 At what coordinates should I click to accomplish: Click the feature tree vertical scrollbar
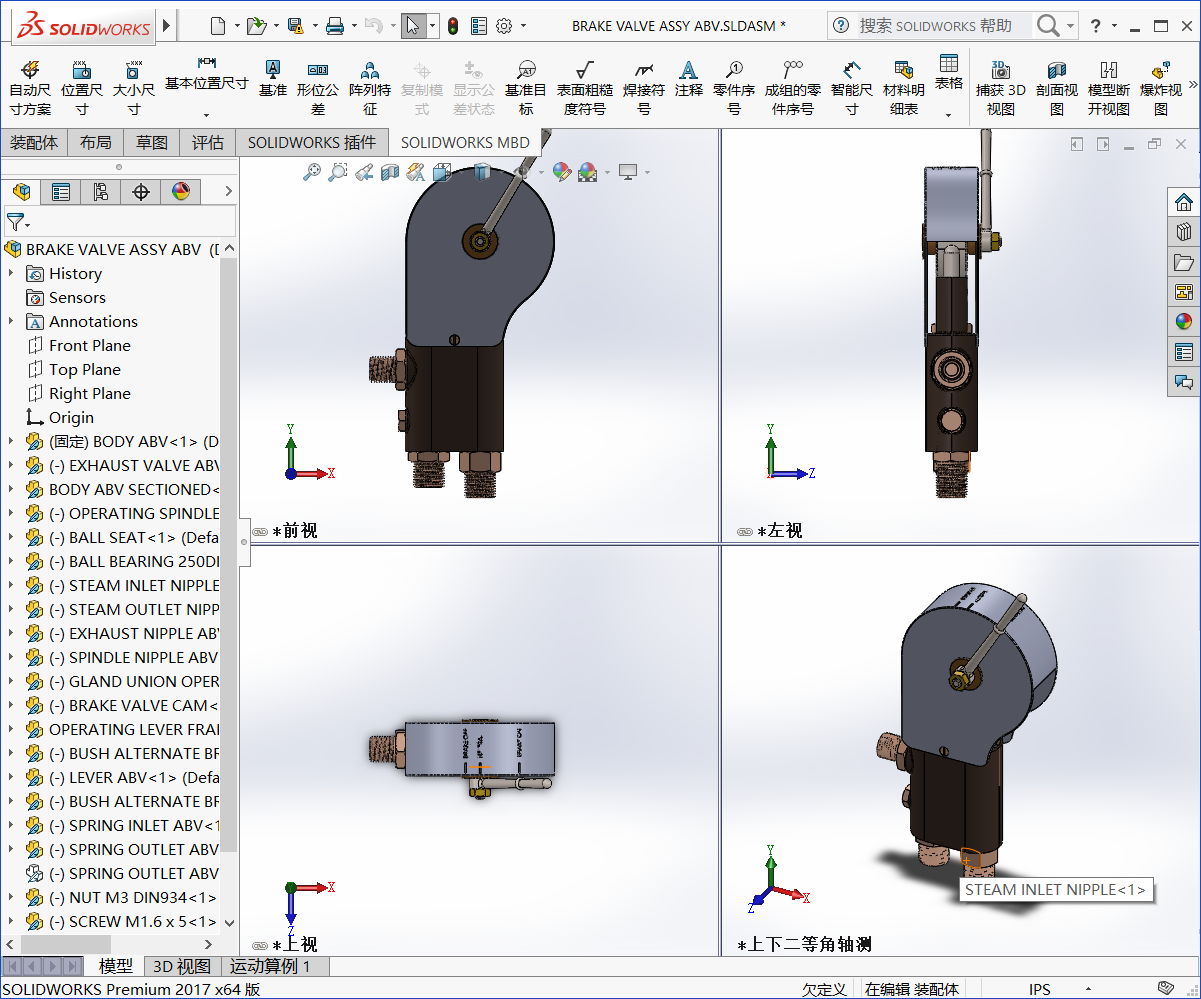[229, 555]
